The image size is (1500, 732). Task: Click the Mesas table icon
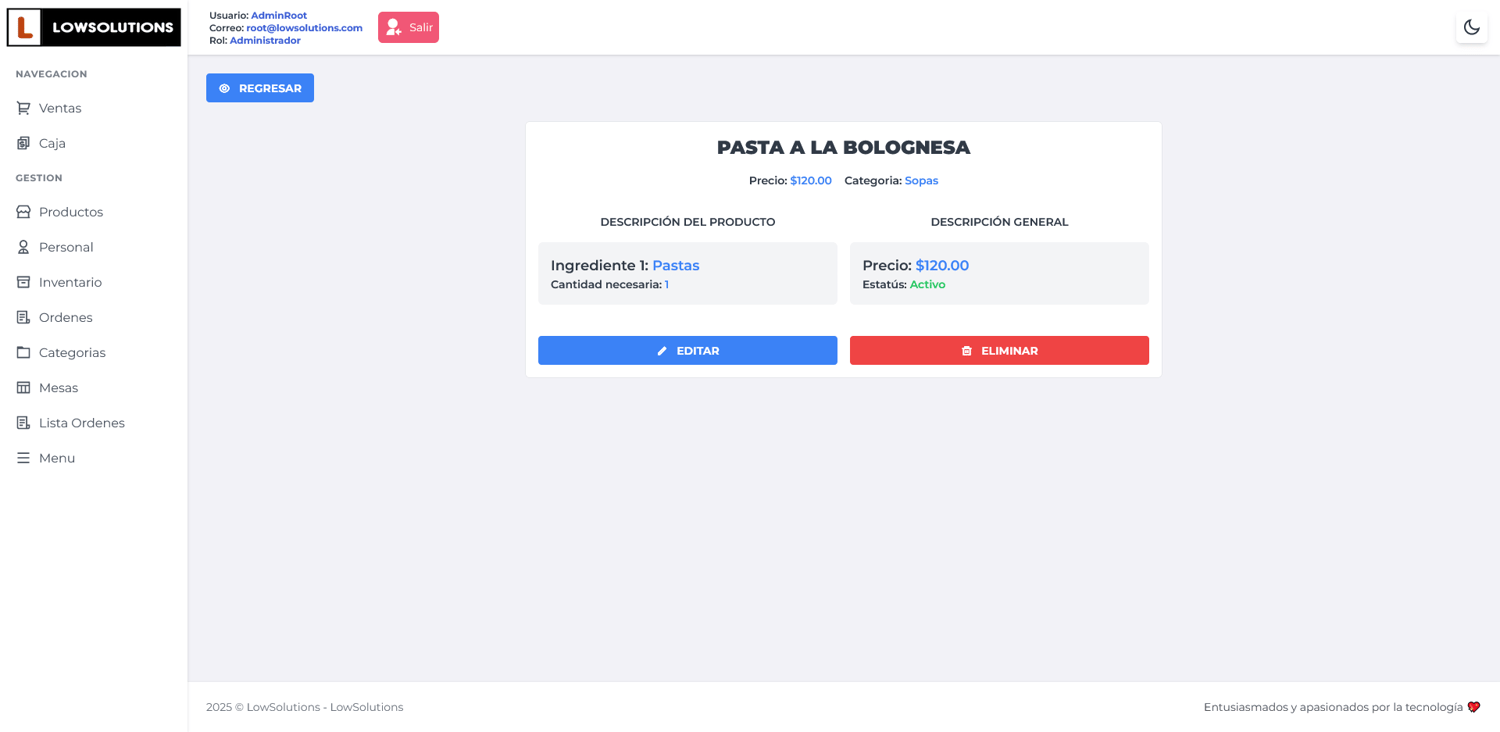point(23,387)
